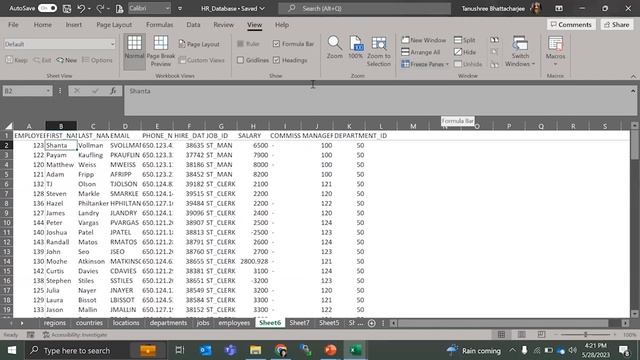The image size is (640, 360).
Task: Select all cells with corner triangle
Action: tap(8, 126)
